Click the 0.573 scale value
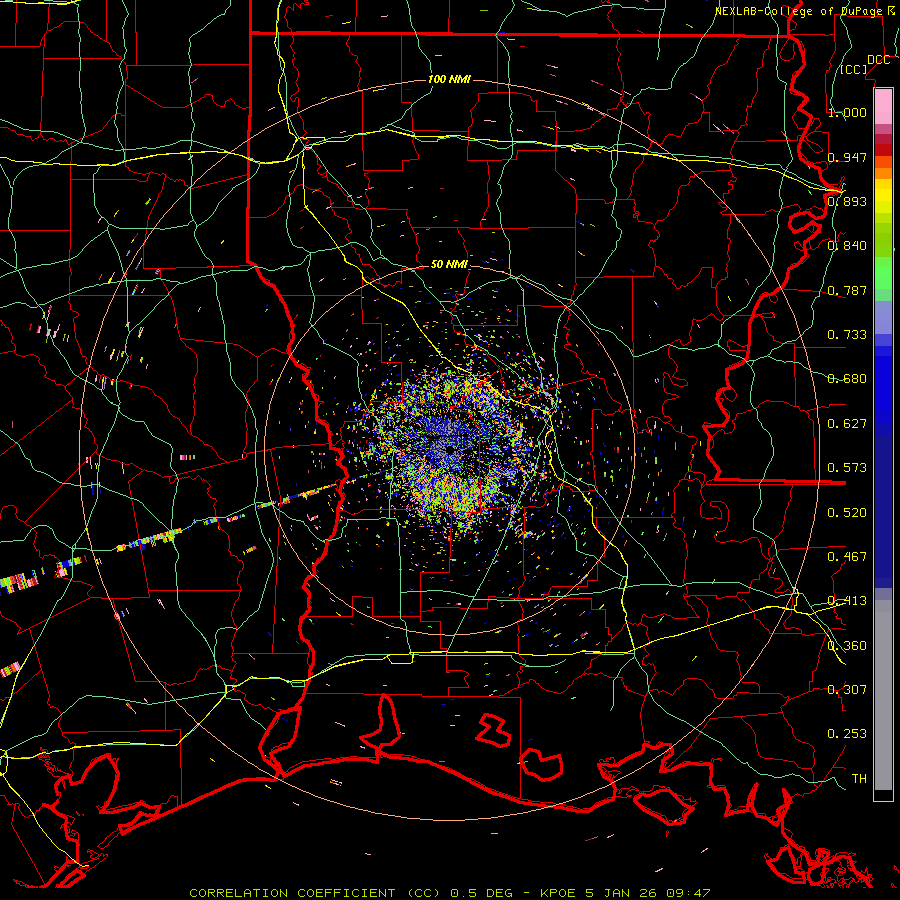 (x=847, y=468)
